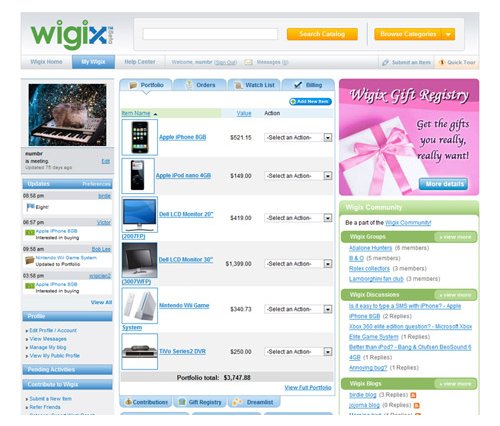Click the Nintendo Wii Game System thumbnail

[140, 306]
